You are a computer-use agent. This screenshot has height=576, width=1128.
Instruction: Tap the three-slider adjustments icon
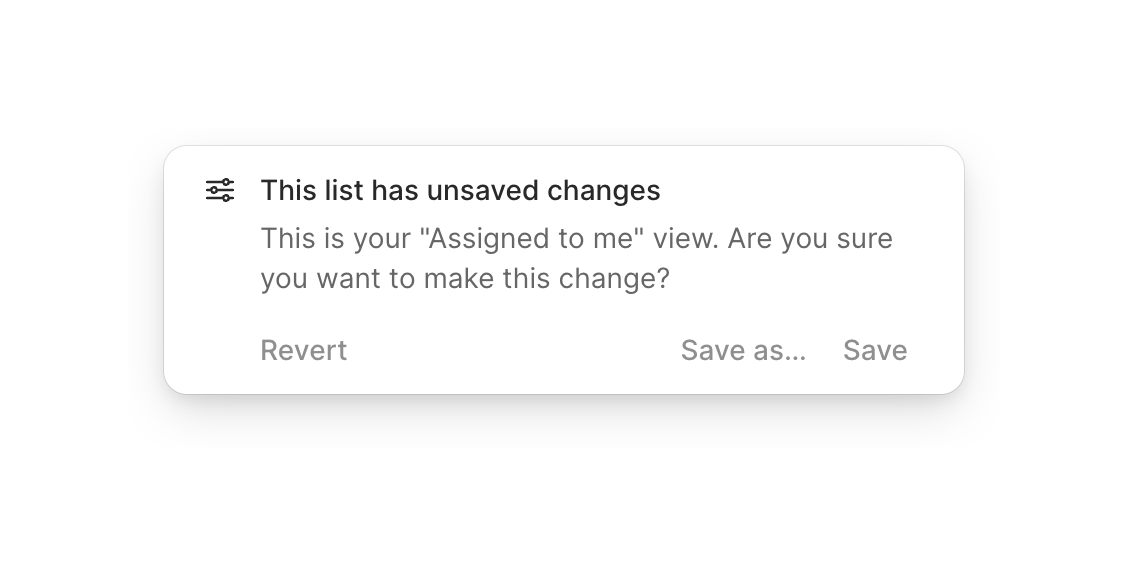[x=220, y=190]
